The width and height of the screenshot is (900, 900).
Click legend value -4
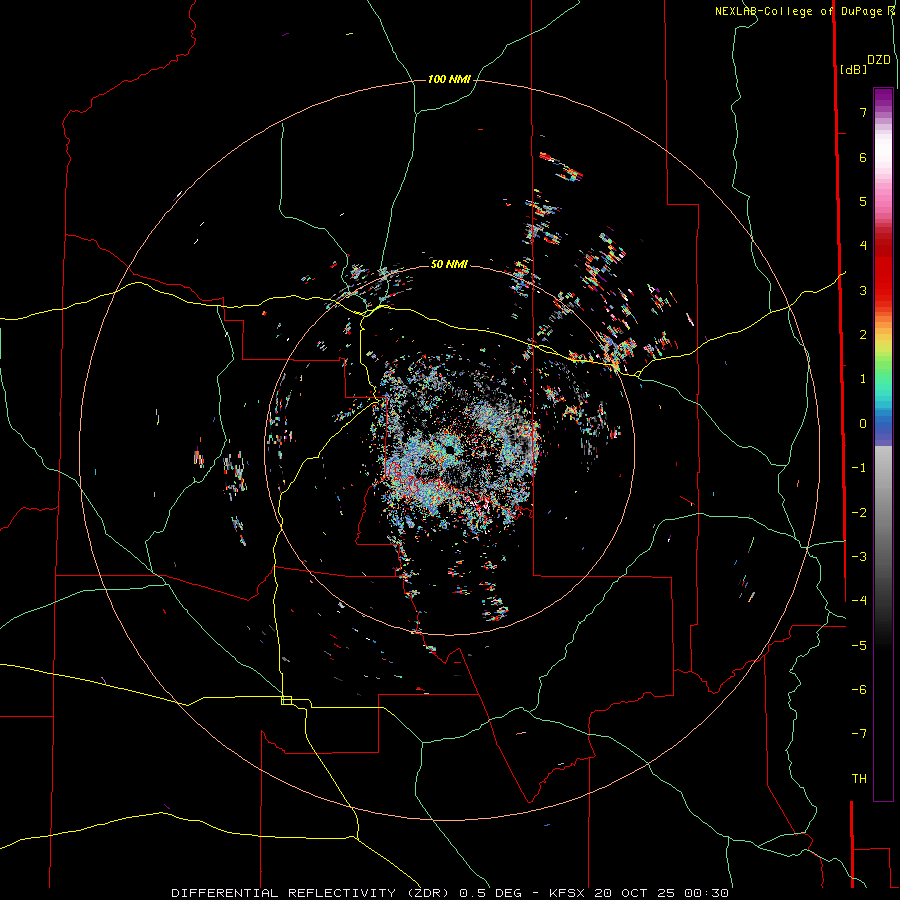coord(859,601)
